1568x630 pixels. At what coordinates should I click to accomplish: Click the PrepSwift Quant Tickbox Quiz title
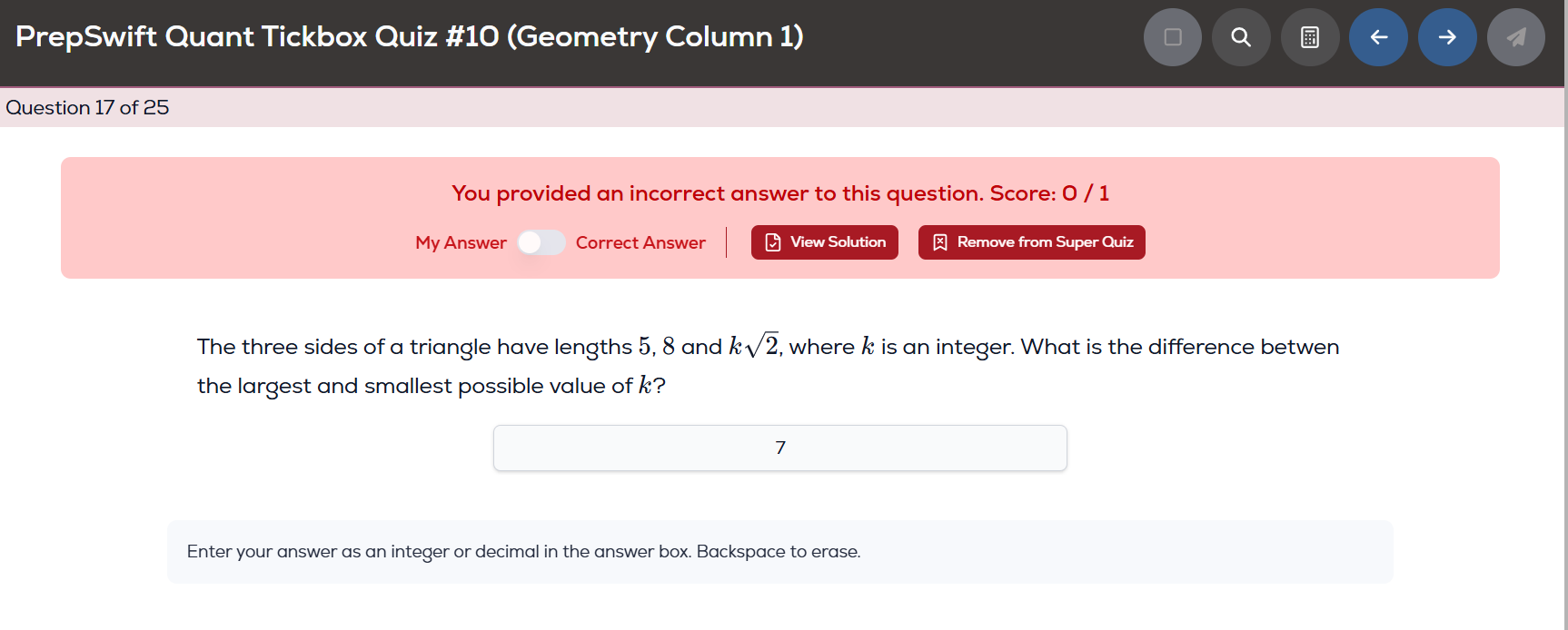pos(409,36)
